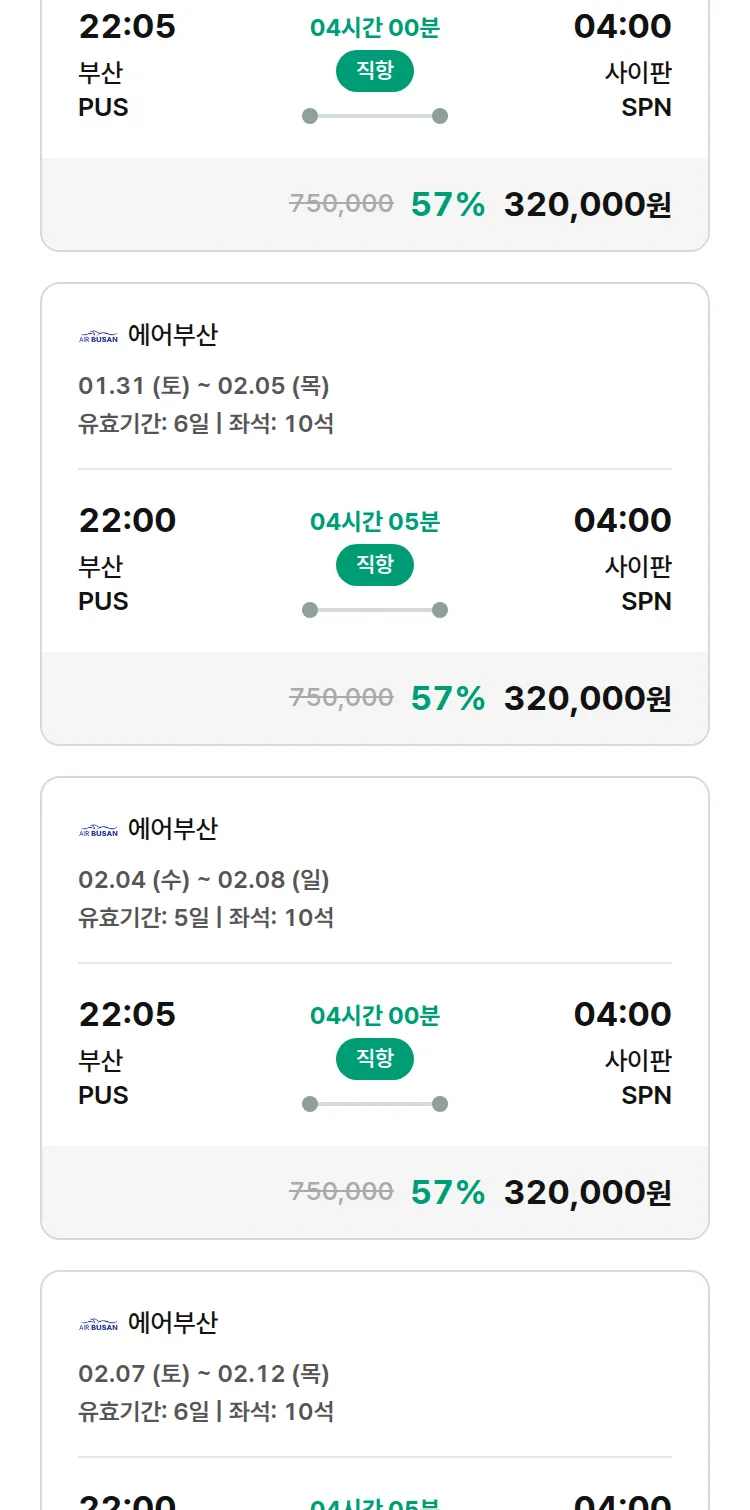
Task: Click the 직항 badge on the topmost flight card
Action: point(375,71)
